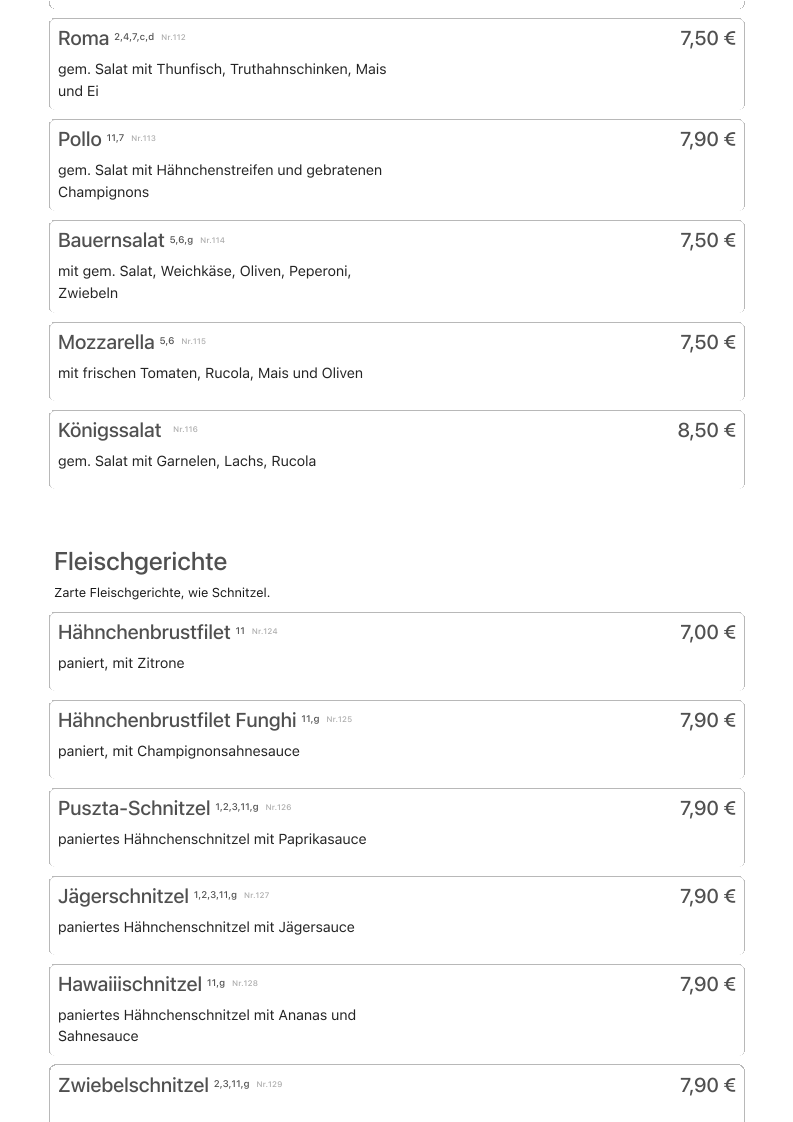Click the price beside Hawaiischnitzel
Image resolution: width=793 pixels, height=1122 pixels.
tap(707, 985)
